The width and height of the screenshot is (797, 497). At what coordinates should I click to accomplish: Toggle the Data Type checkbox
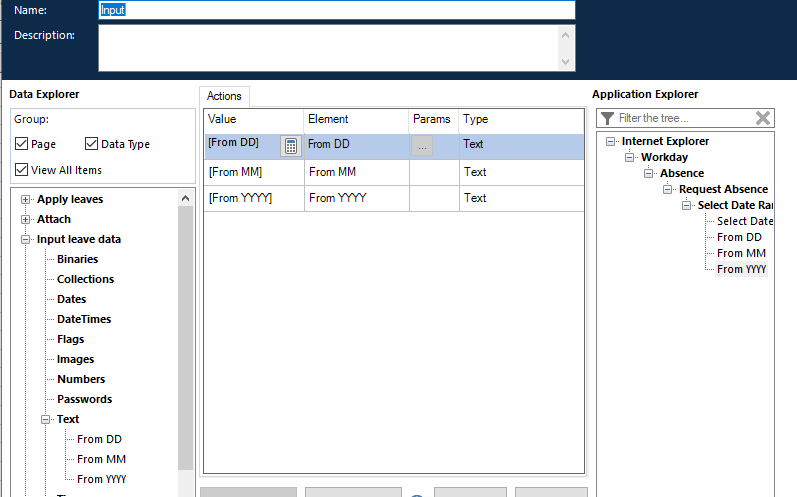pyautogui.click(x=91, y=144)
